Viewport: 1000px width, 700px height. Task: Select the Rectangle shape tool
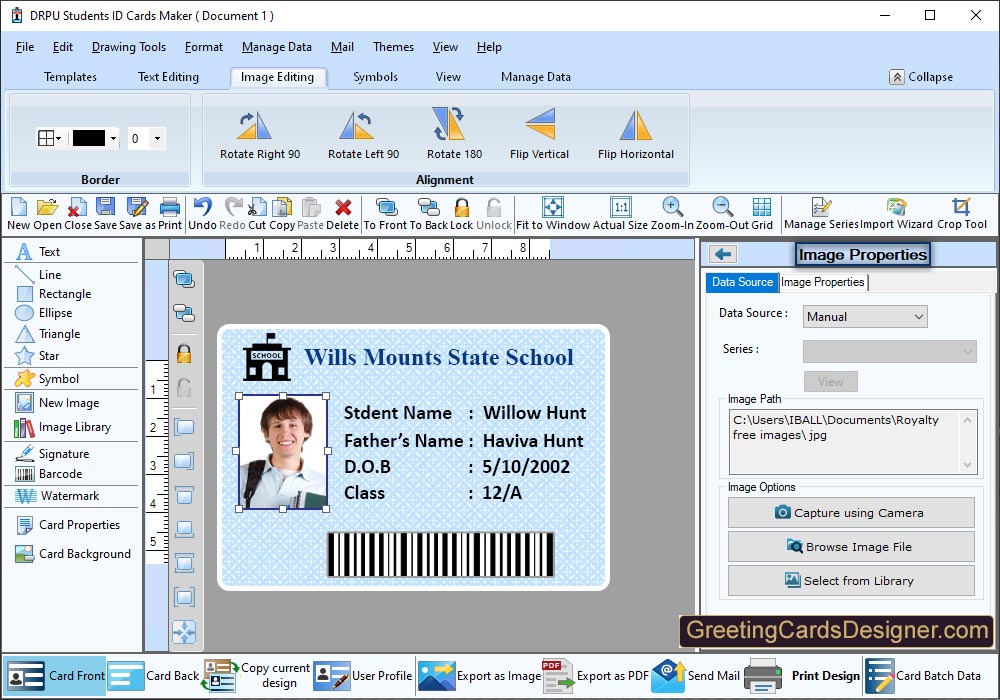pyautogui.click(x=54, y=294)
